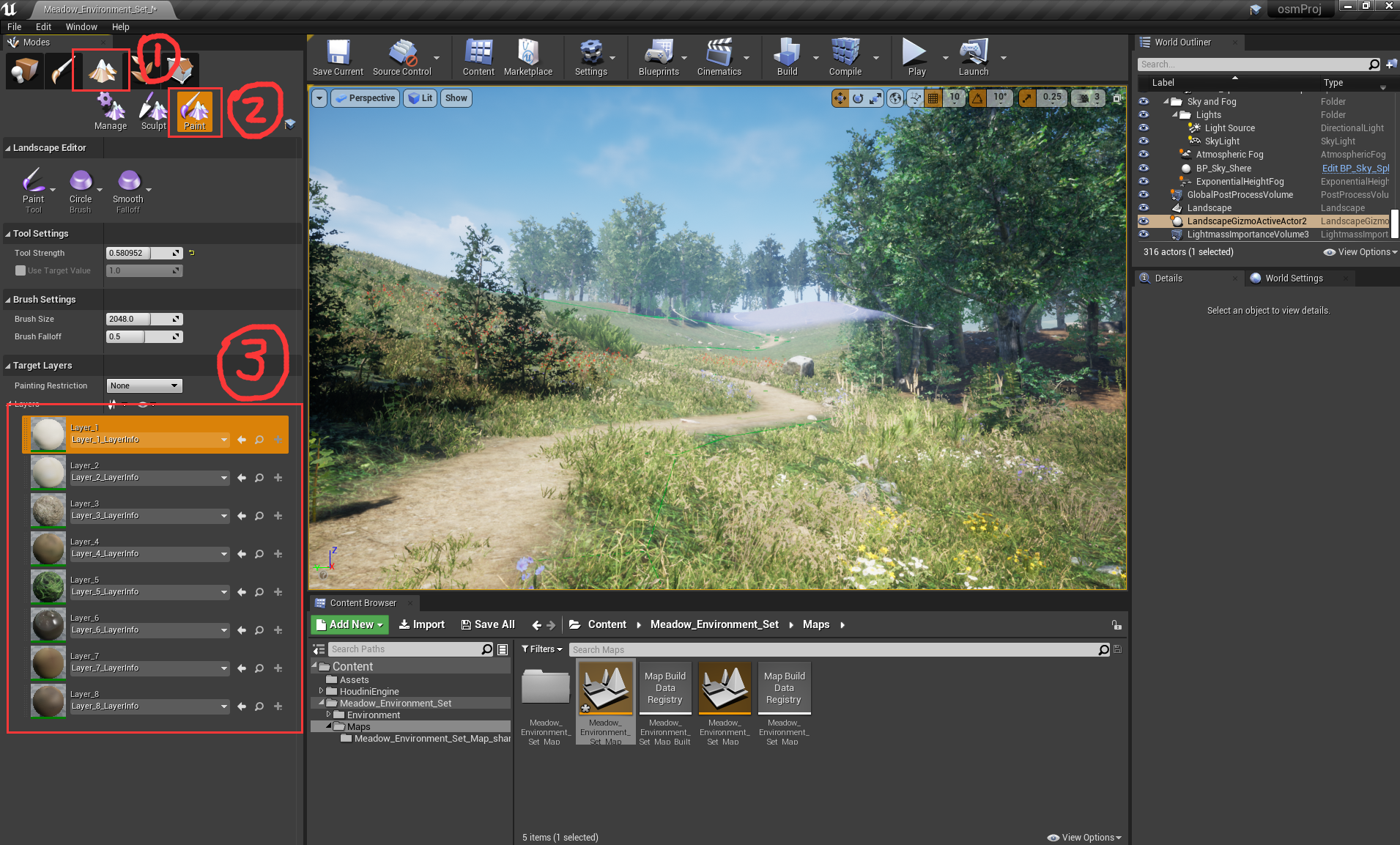Enable the Use Target Value checkbox
Image resolution: width=1400 pixels, height=845 pixels.
point(20,270)
